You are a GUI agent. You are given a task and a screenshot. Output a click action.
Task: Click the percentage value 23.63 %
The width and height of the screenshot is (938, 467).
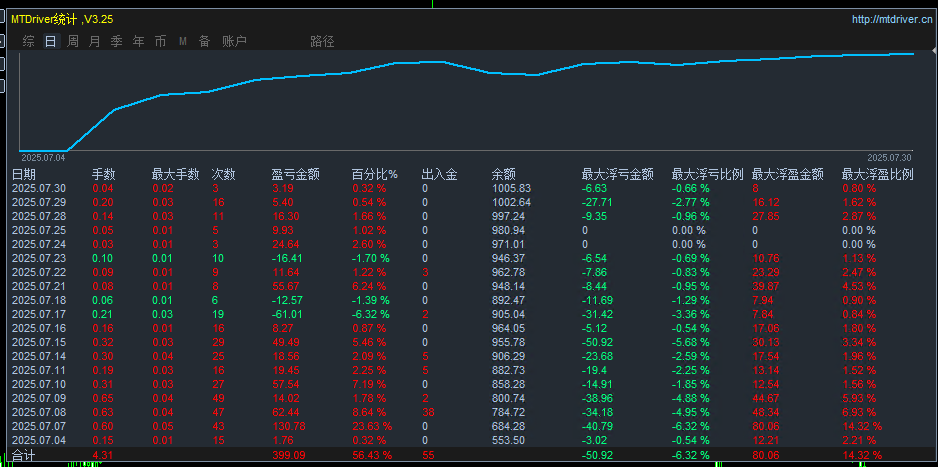[371, 426]
